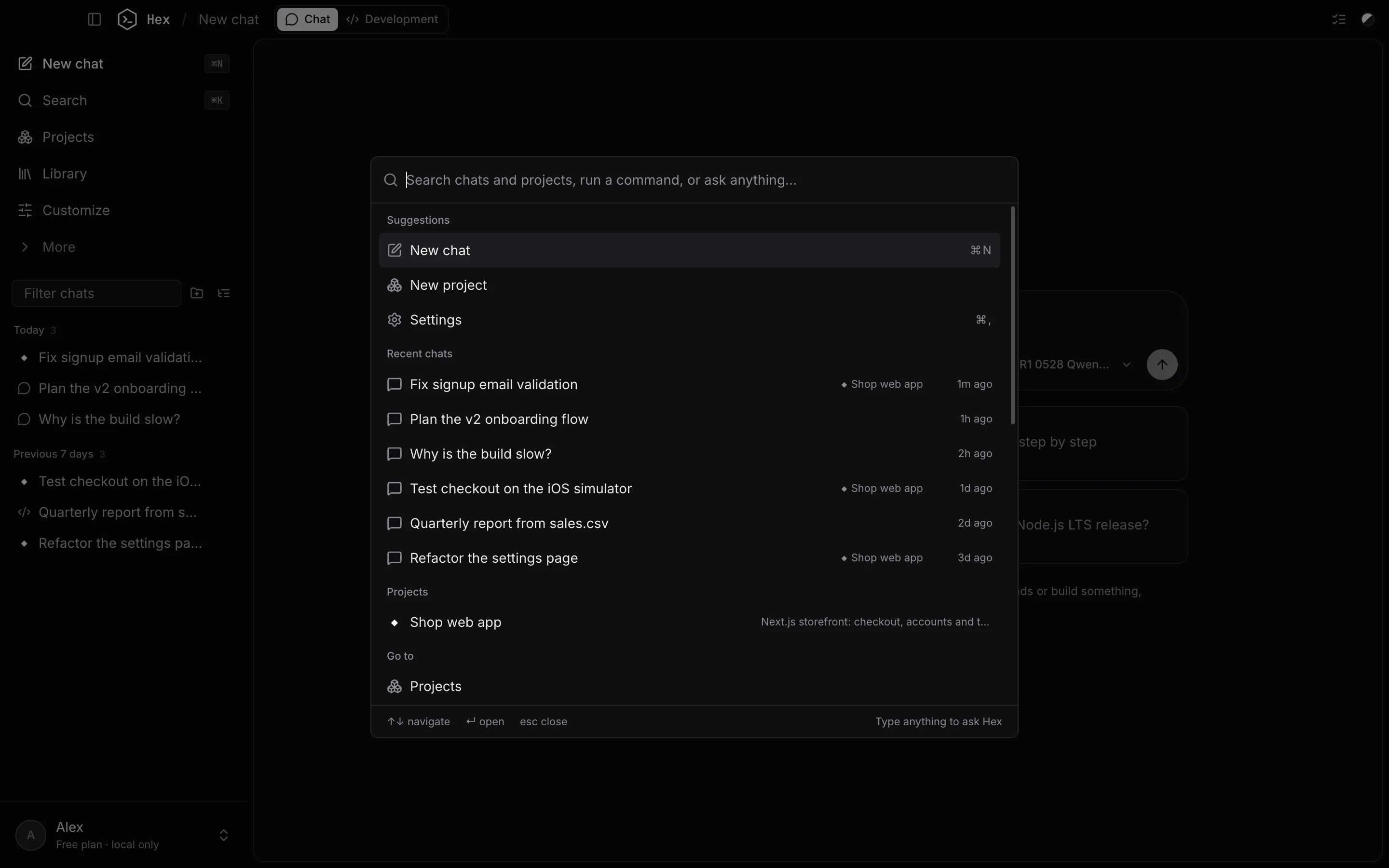The height and width of the screenshot is (868, 1389).
Task: Open Library in the sidebar
Action: (123, 174)
